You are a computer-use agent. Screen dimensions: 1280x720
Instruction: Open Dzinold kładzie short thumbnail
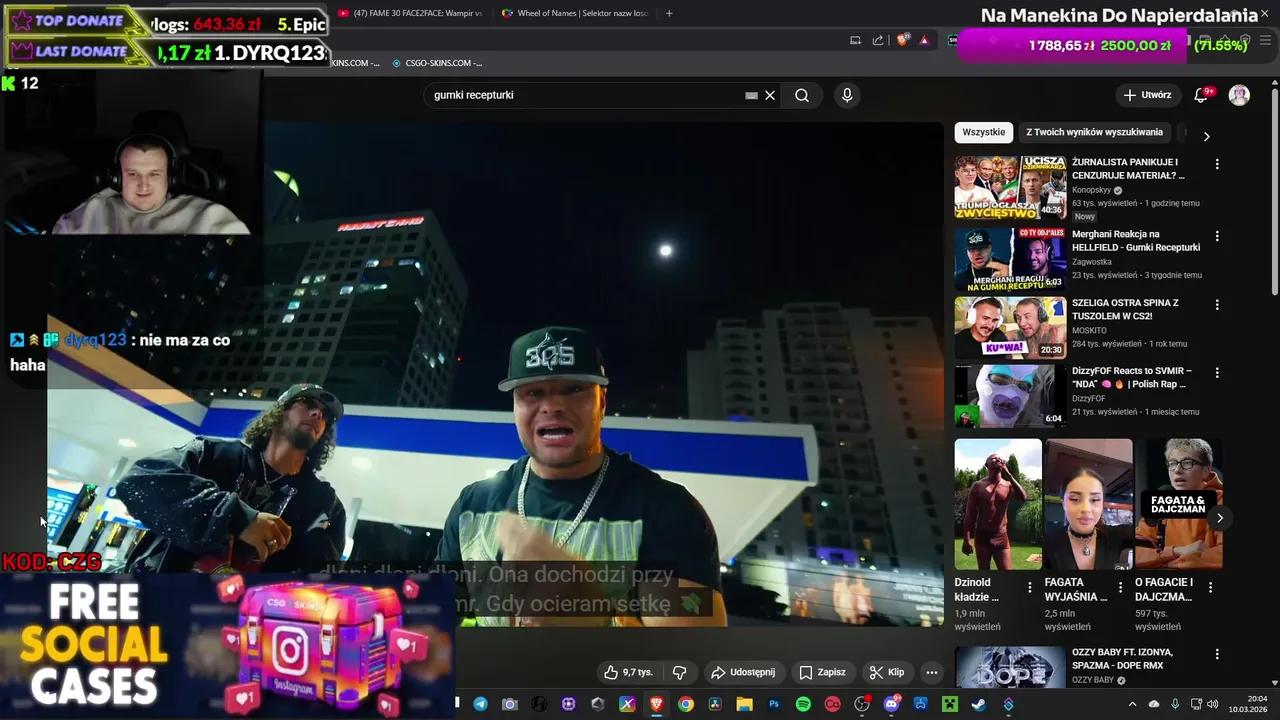click(998, 504)
